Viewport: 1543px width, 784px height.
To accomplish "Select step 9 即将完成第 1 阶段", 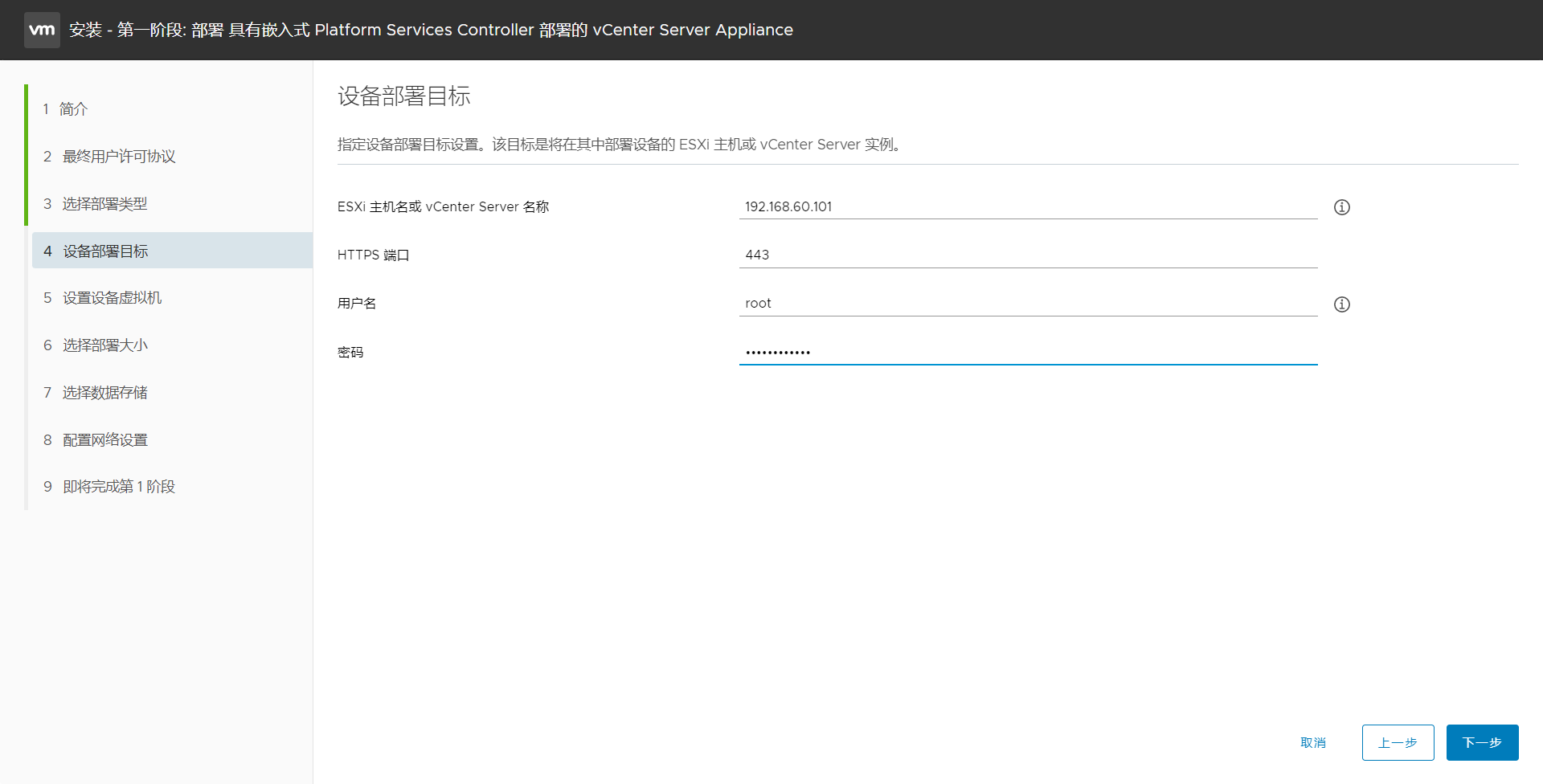I will pyautogui.click(x=109, y=486).
